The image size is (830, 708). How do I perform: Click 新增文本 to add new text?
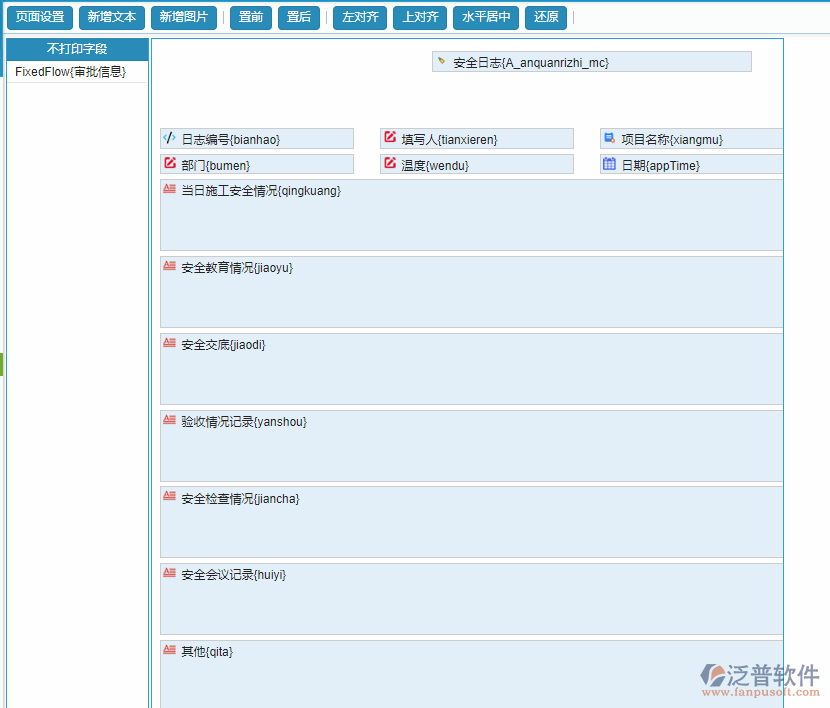click(x=111, y=17)
